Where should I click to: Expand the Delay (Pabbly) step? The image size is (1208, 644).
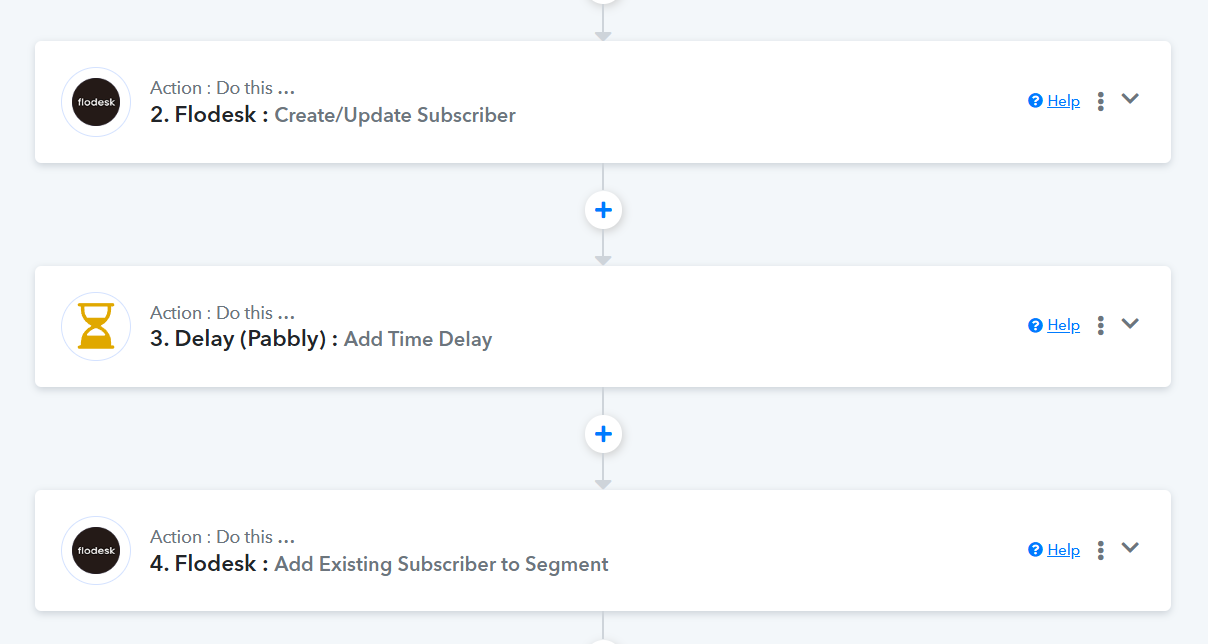1130,323
